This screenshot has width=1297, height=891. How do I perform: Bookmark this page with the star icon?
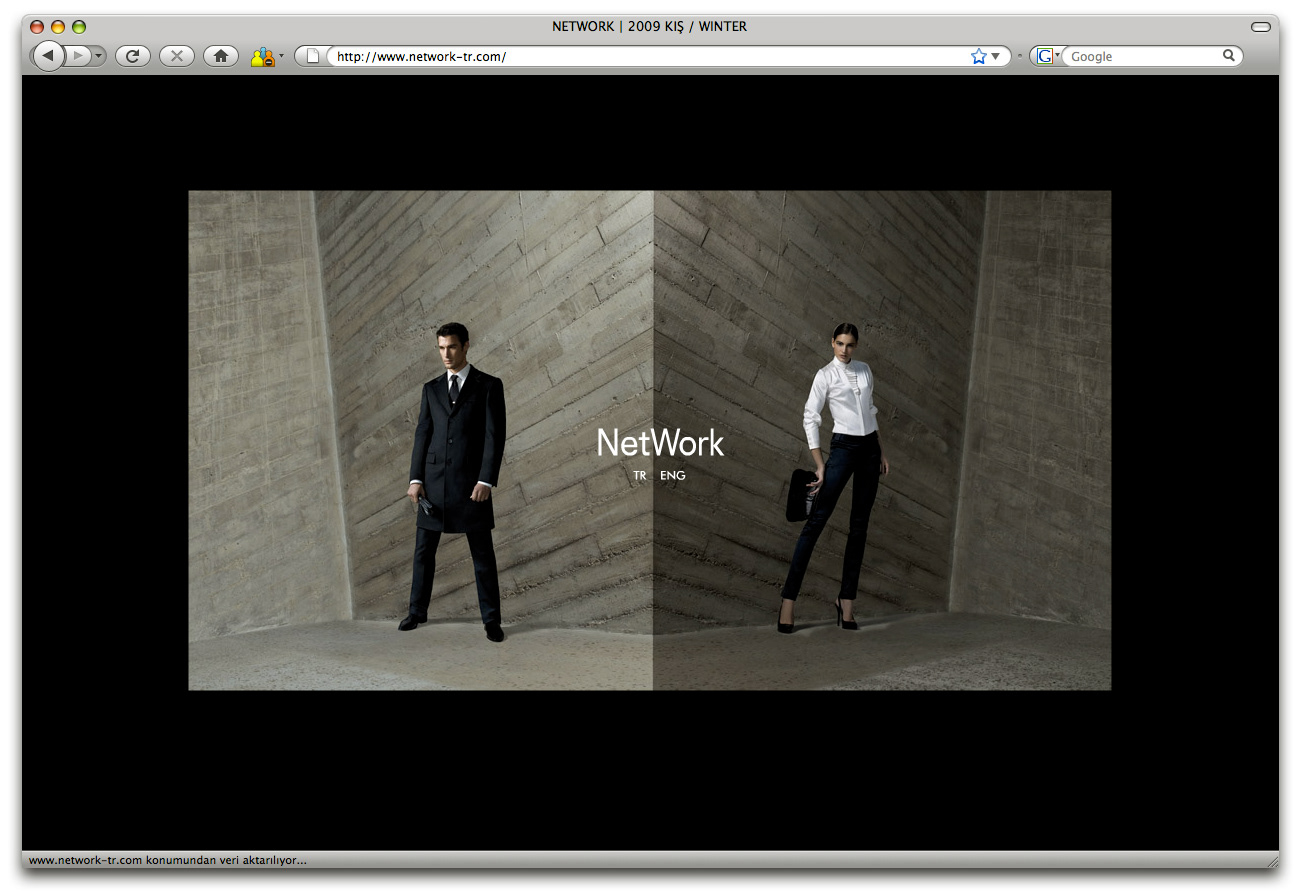tap(978, 57)
